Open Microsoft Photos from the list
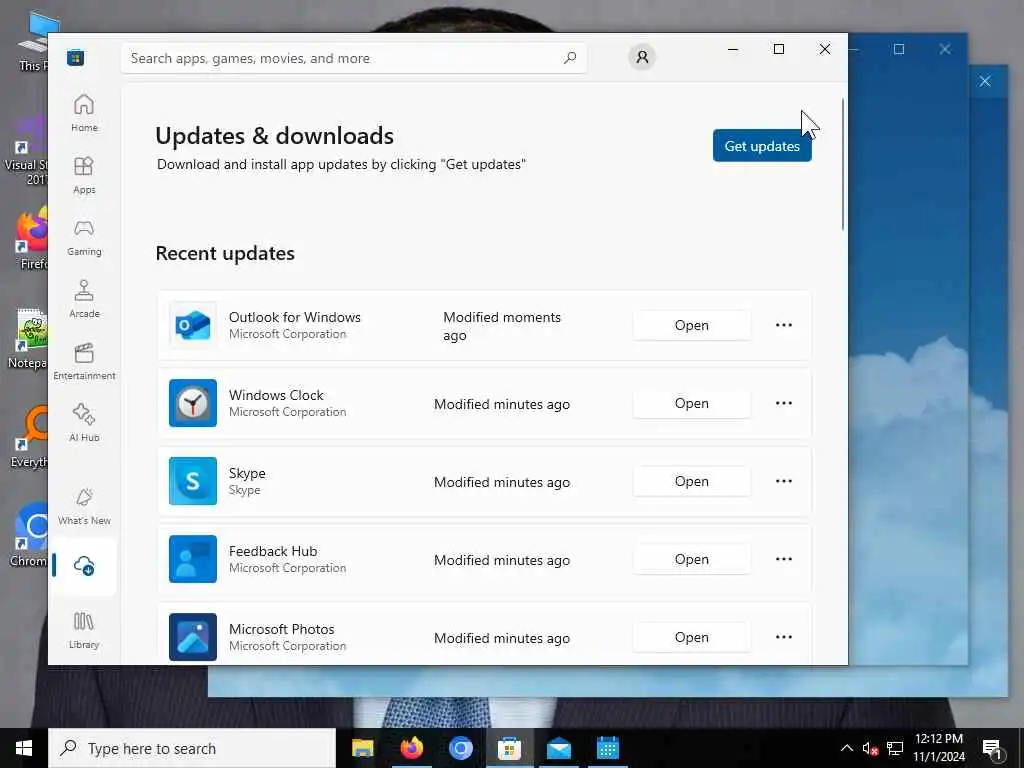 point(692,637)
